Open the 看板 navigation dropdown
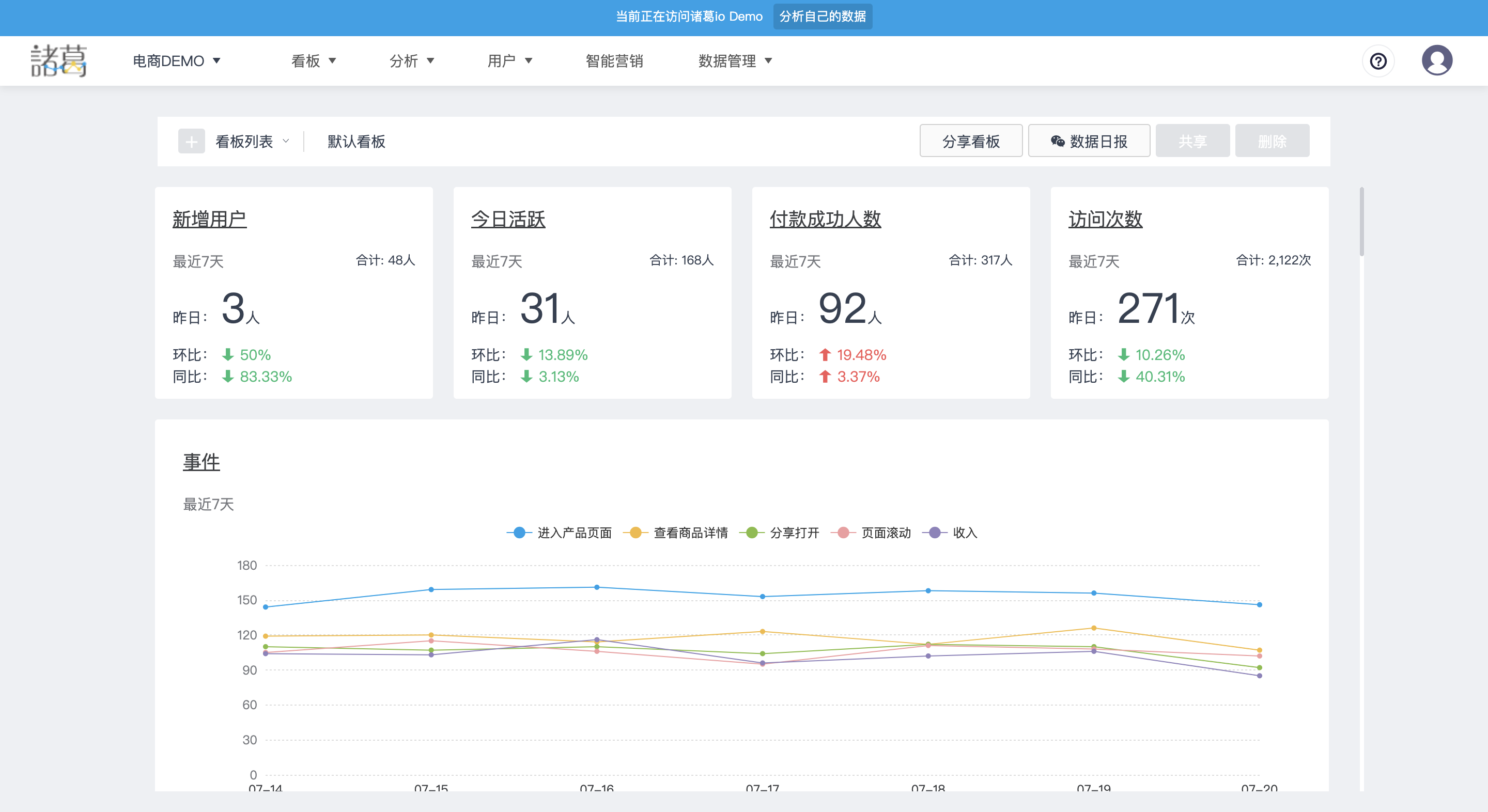This screenshot has width=1488, height=812. [x=314, y=60]
